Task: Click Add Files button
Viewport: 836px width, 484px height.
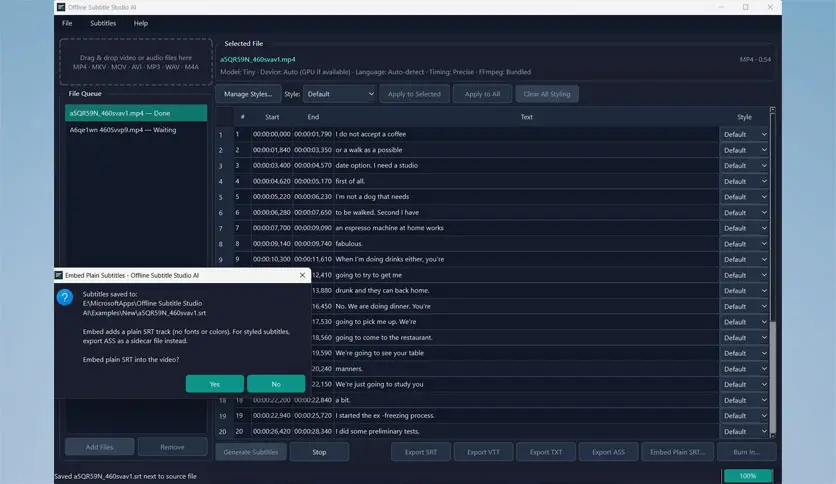Action: pyautogui.click(x=100, y=447)
